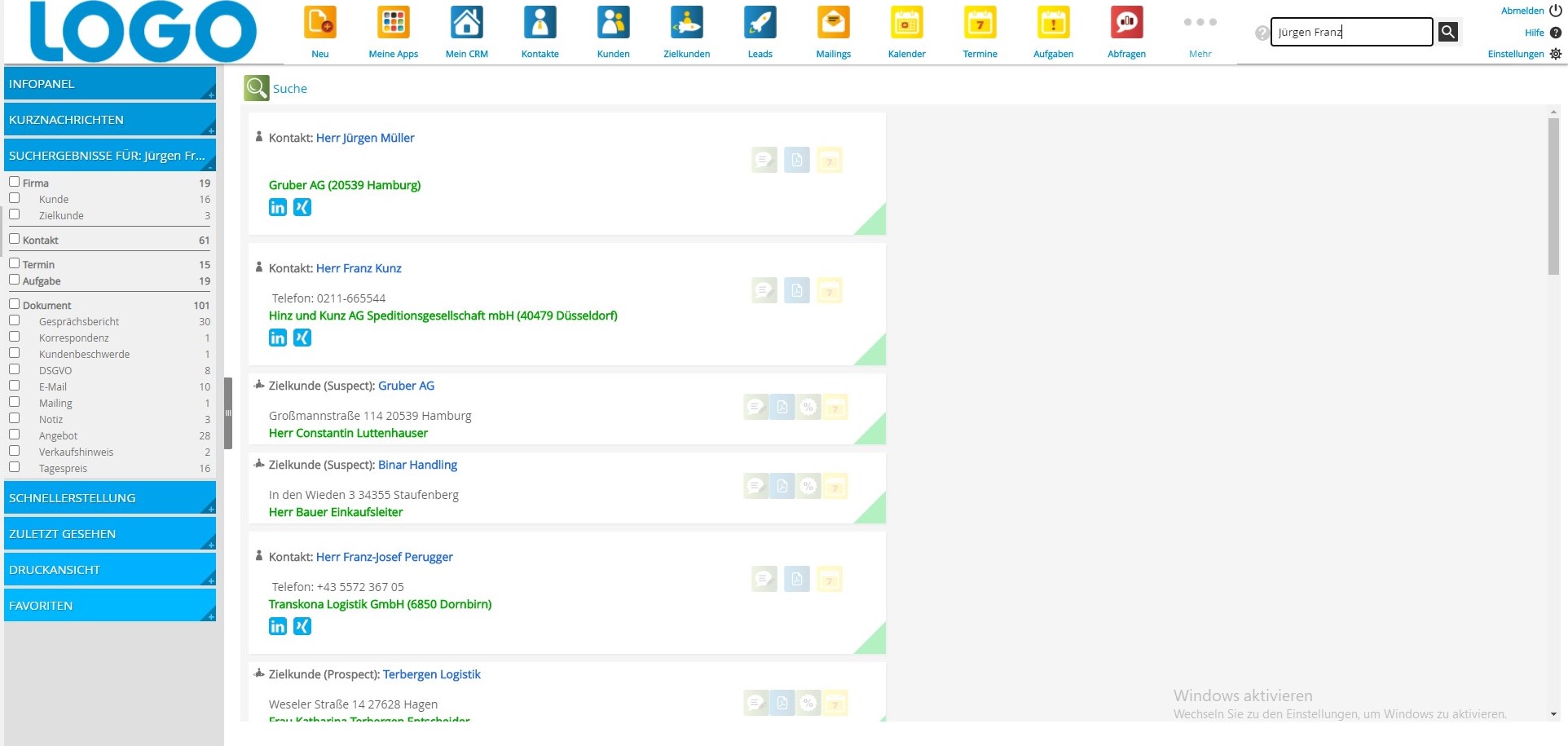1568x746 pixels.
Task: Open Gruber AG (20539 Hamburg) company link
Action: 345,185
